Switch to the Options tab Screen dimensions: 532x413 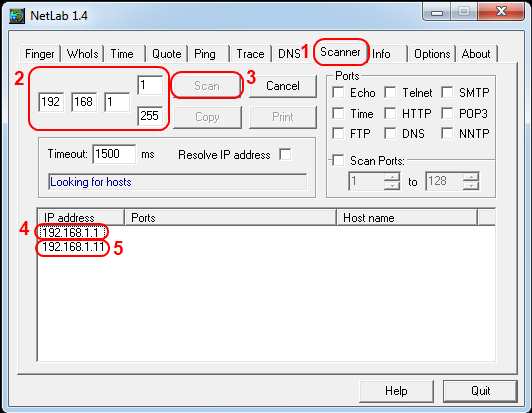pyautogui.click(x=432, y=54)
